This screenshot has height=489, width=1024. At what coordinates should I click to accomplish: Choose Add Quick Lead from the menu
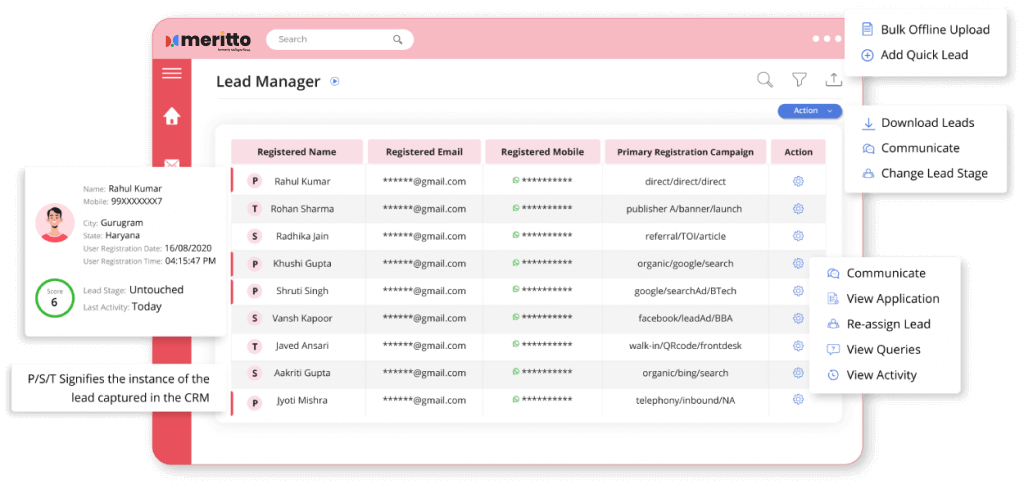tap(923, 55)
